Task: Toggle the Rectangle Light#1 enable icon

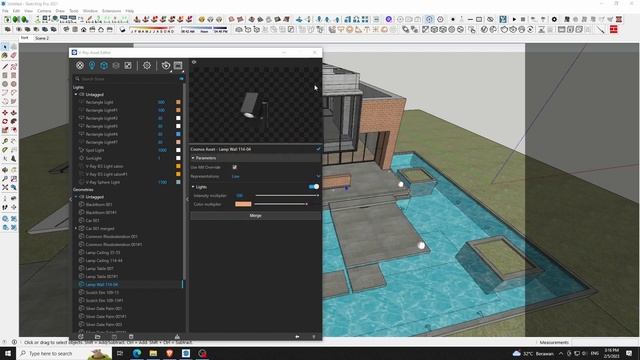Action: click(x=81, y=110)
